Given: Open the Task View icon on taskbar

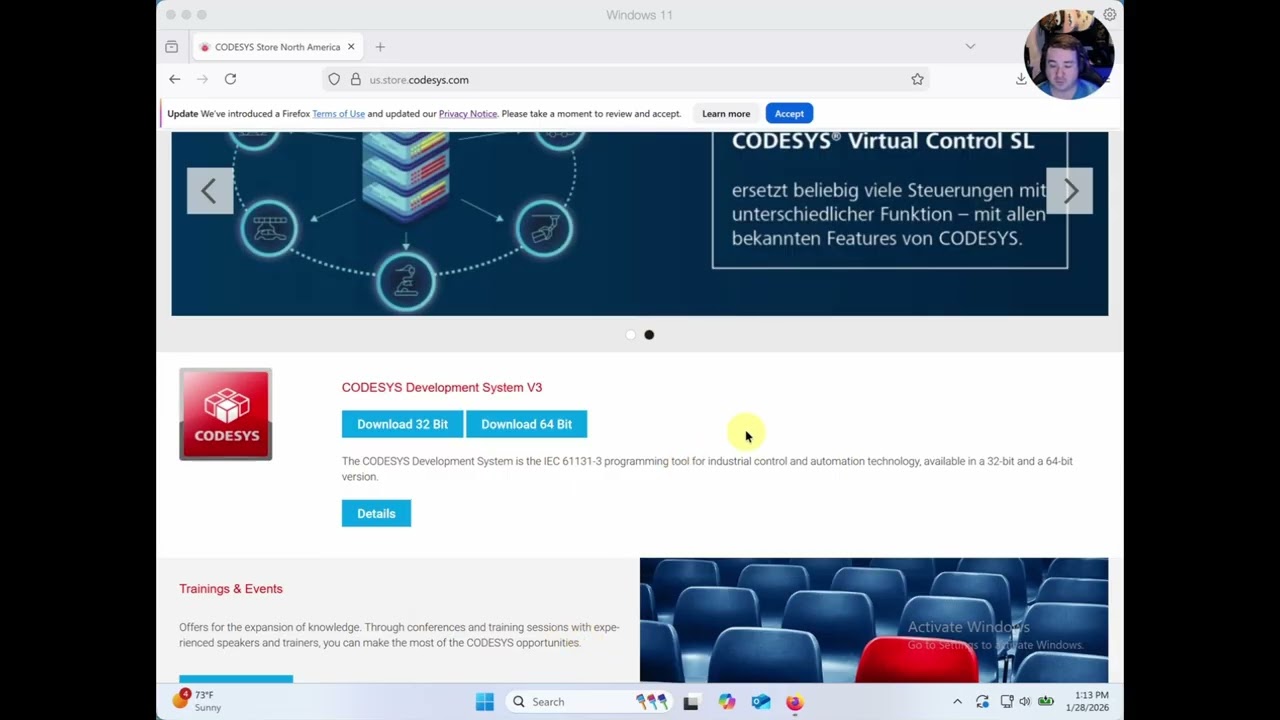Looking at the screenshot, I should tap(690, 702).
